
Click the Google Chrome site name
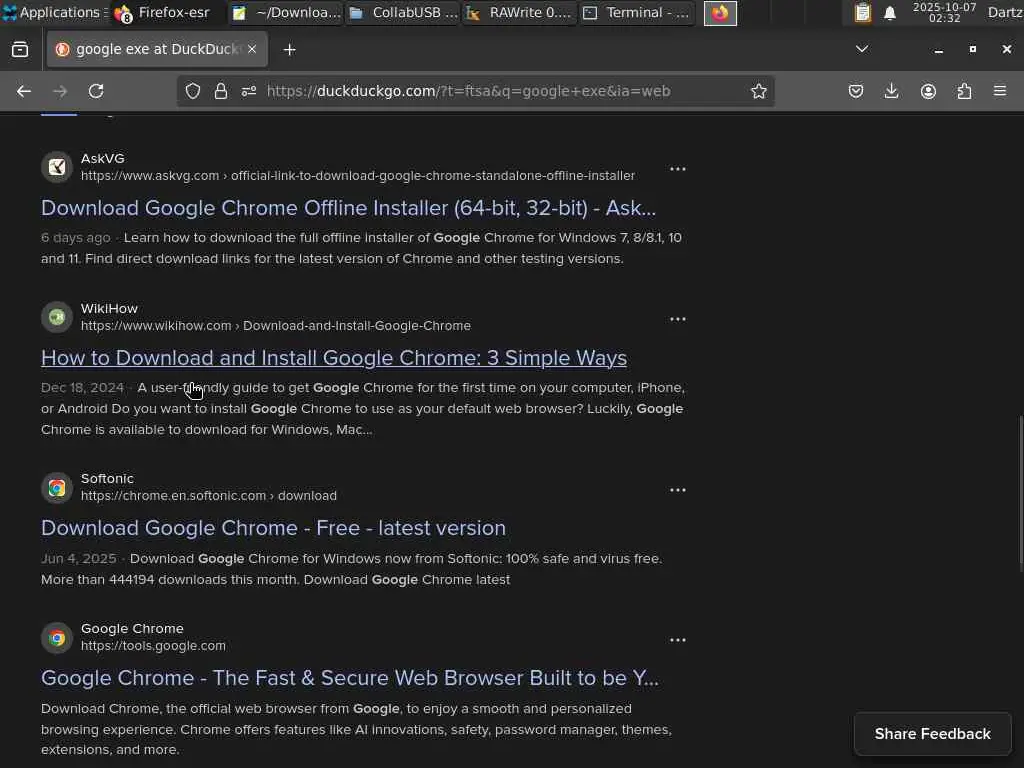132,629
